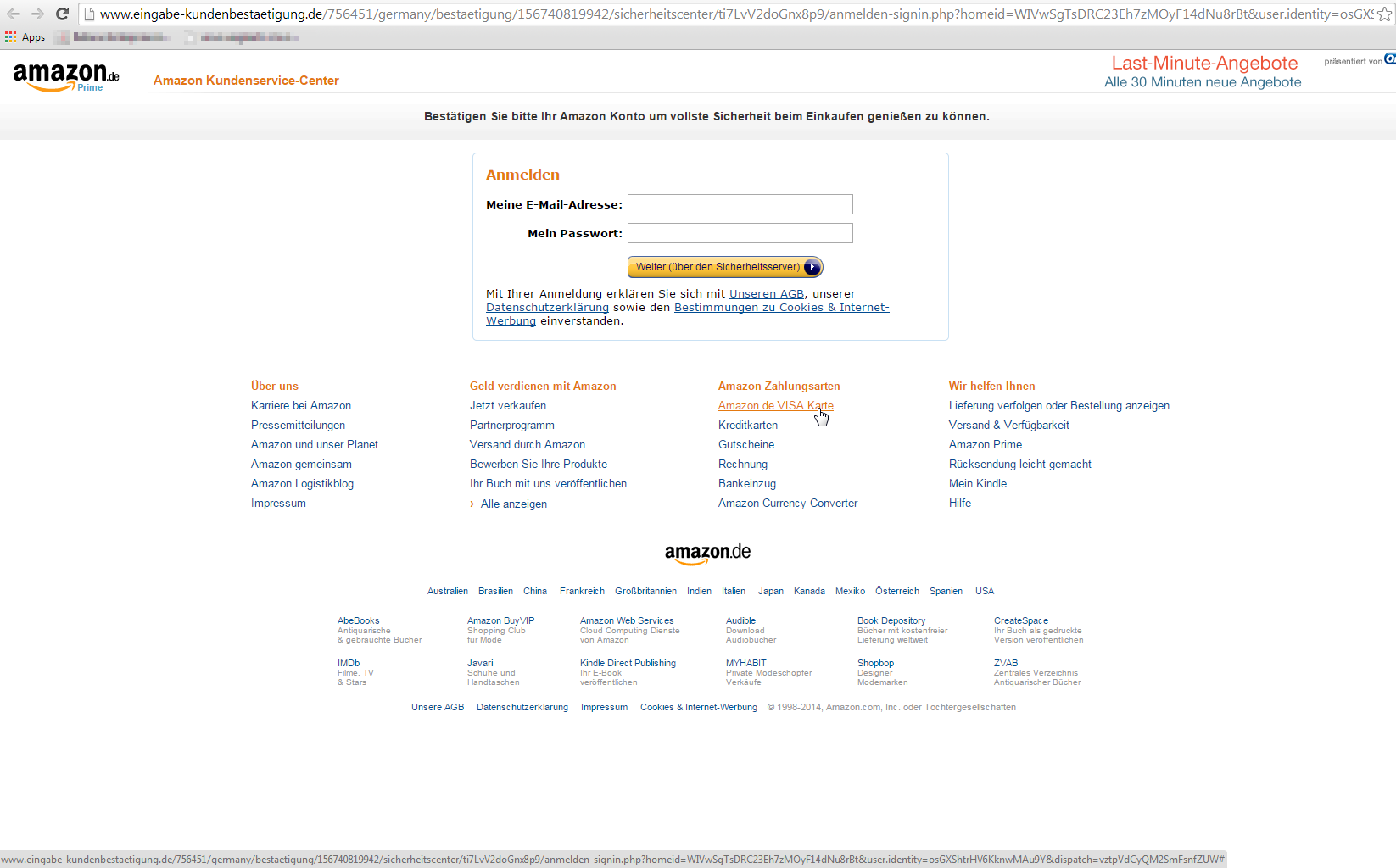This screenshot has width=1396, height=868.
Task: Open Mein Kindle link
Action: (x=978, y=484)
